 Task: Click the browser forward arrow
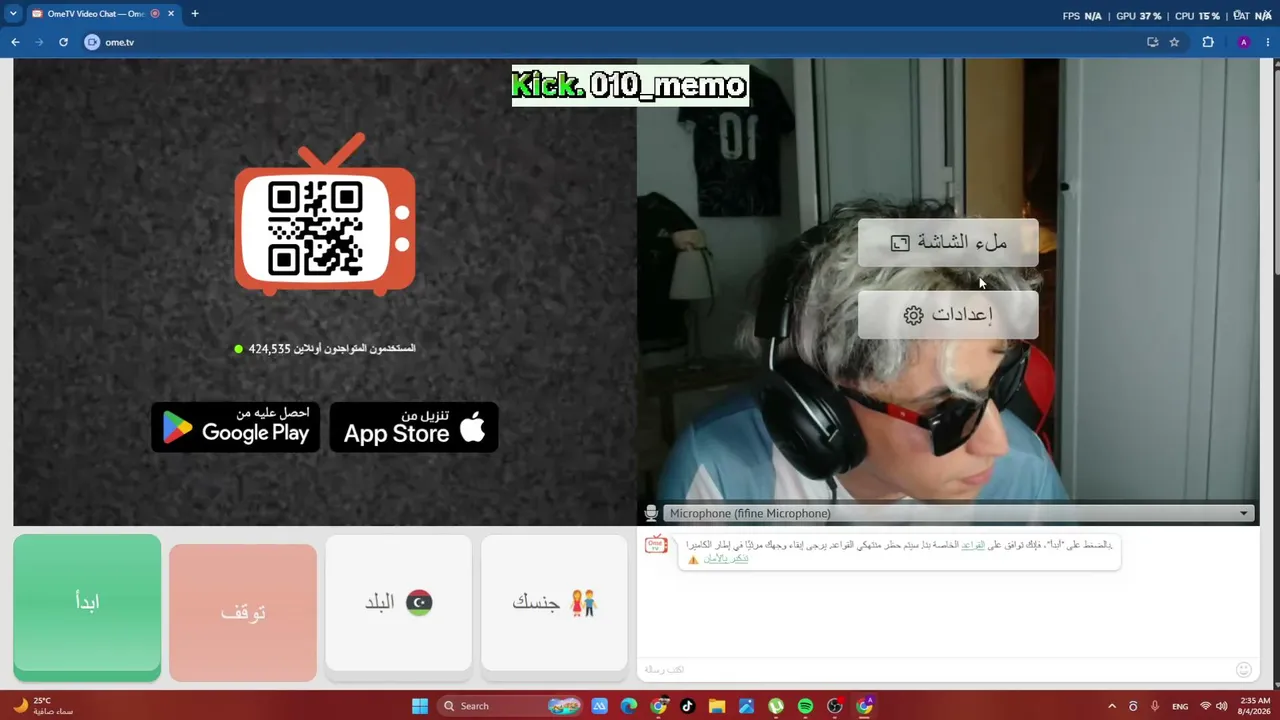[x=39, y=42]
